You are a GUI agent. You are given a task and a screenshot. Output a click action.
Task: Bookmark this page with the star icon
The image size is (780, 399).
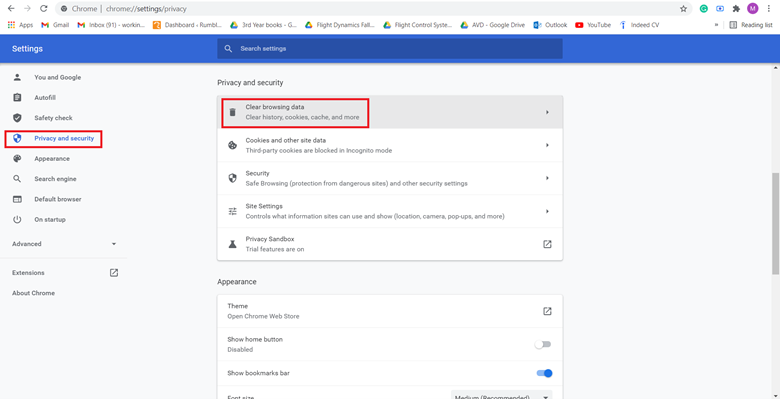click(683, 8)
